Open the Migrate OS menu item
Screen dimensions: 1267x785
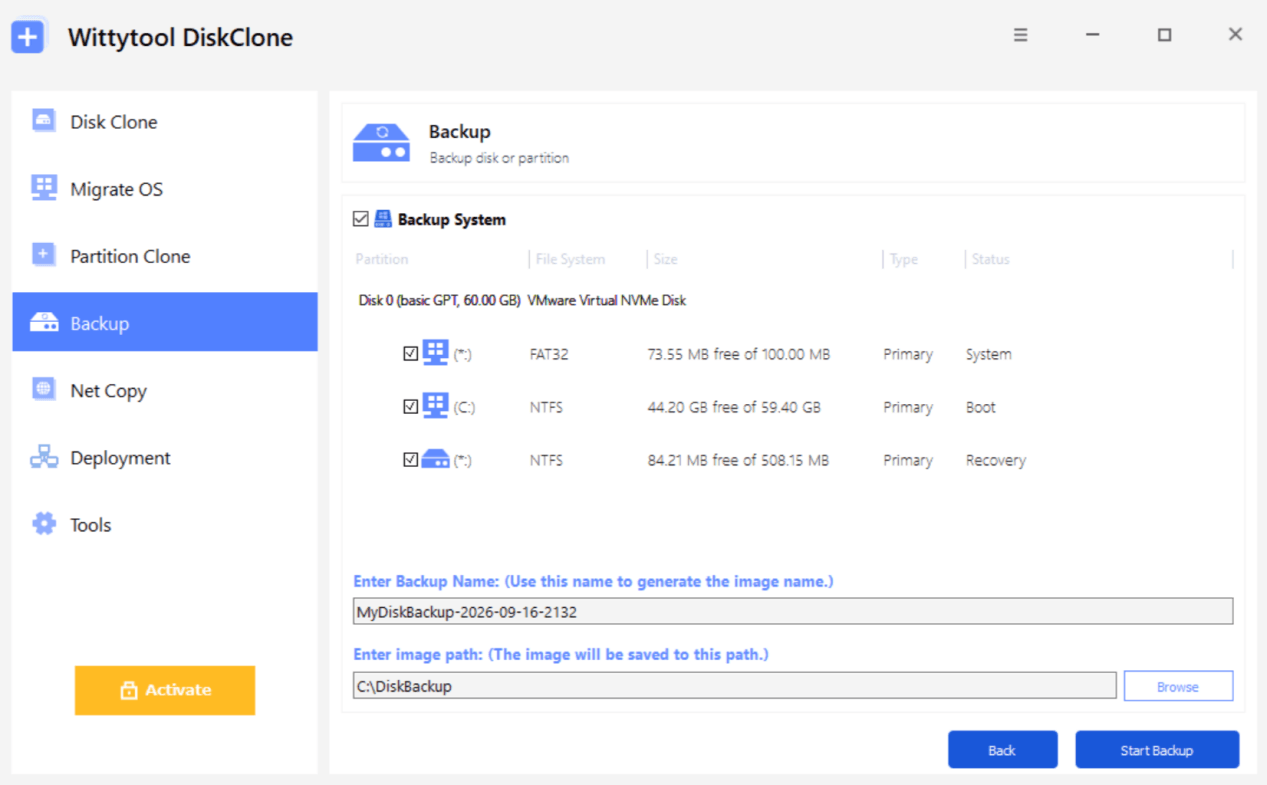point(165,188)
